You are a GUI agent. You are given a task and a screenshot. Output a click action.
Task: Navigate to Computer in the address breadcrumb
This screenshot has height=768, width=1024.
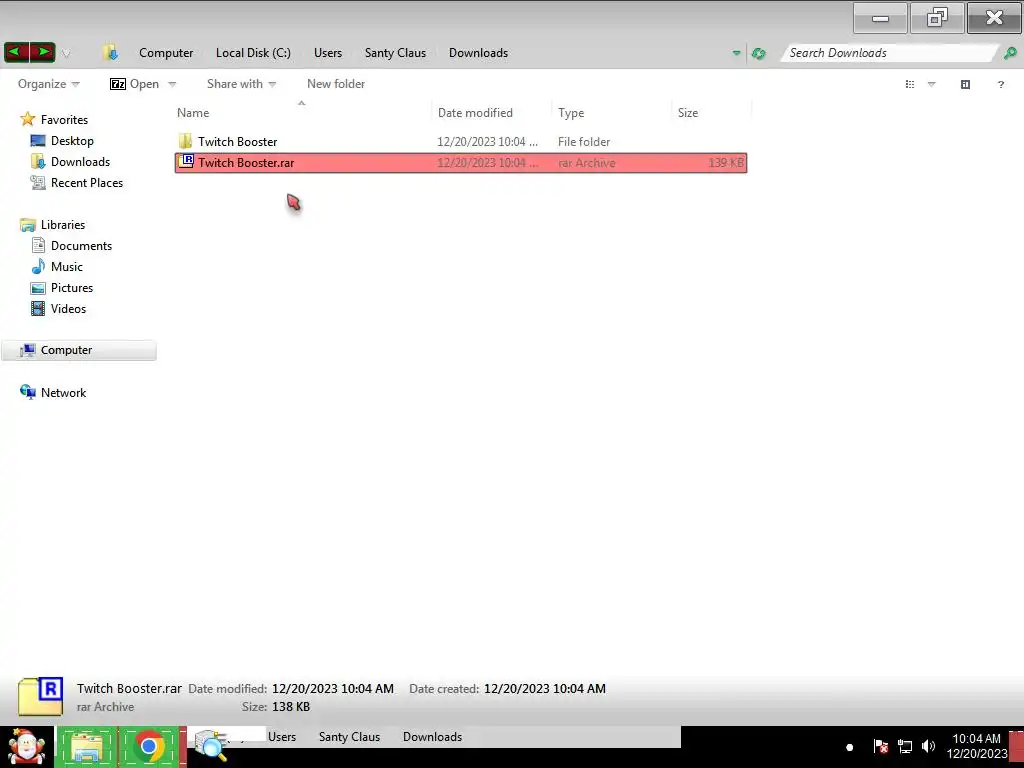[166, 53]
